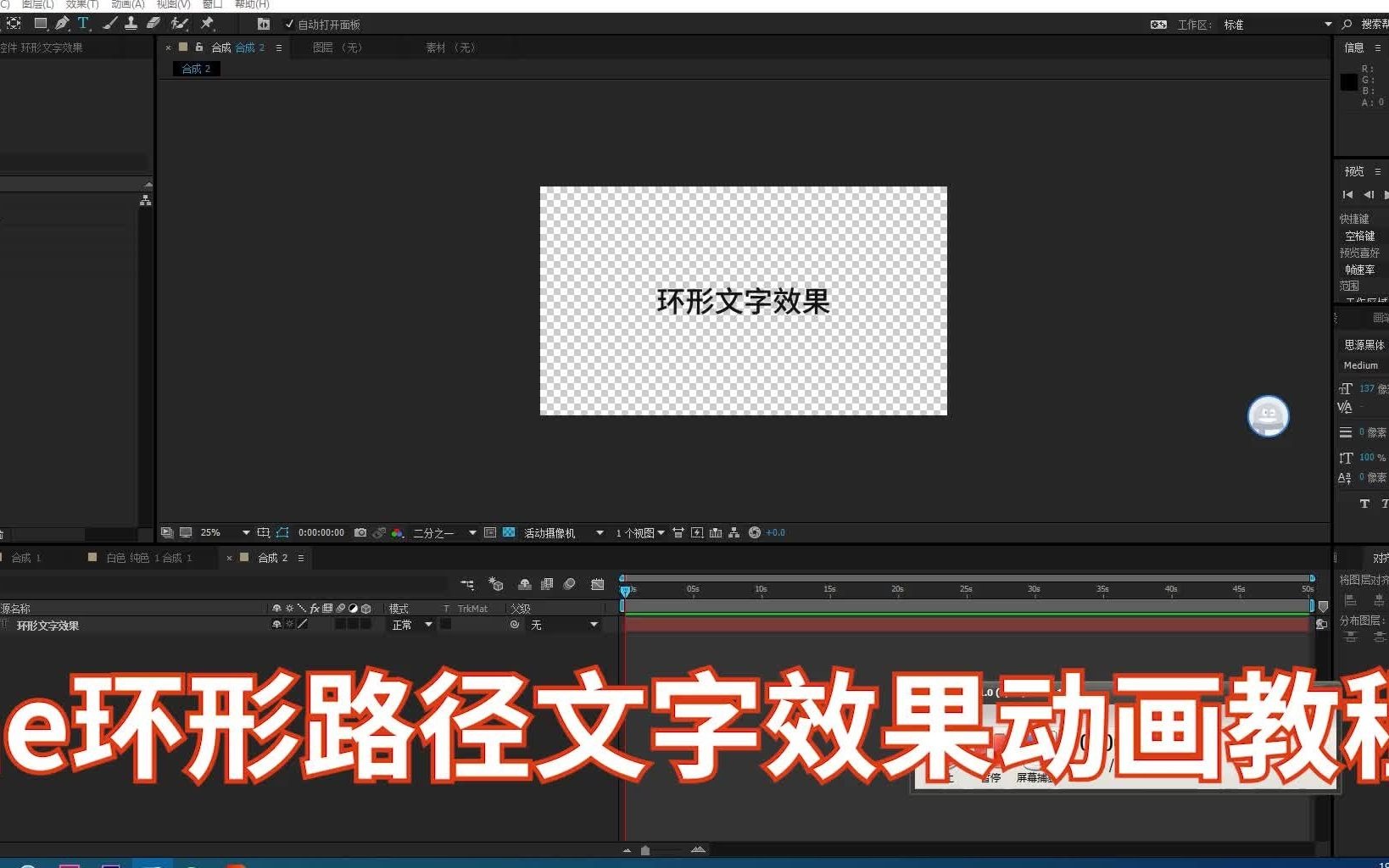
Task: Switch to 白色 纯色 1 合成 1 tab
Action: (x=149, y=557)
